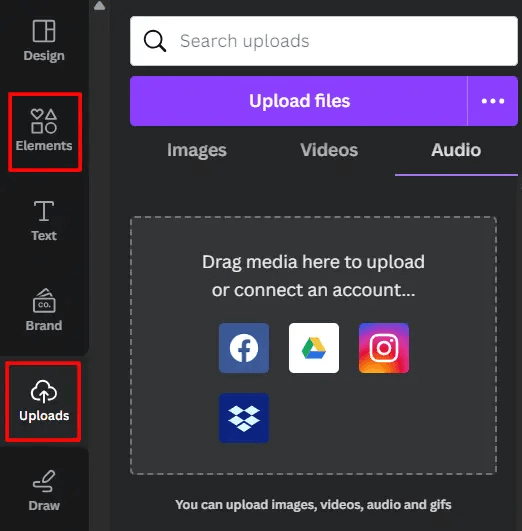Connect Instagram account icon
This screenshot has width=522, height=531.
point(384,348)
